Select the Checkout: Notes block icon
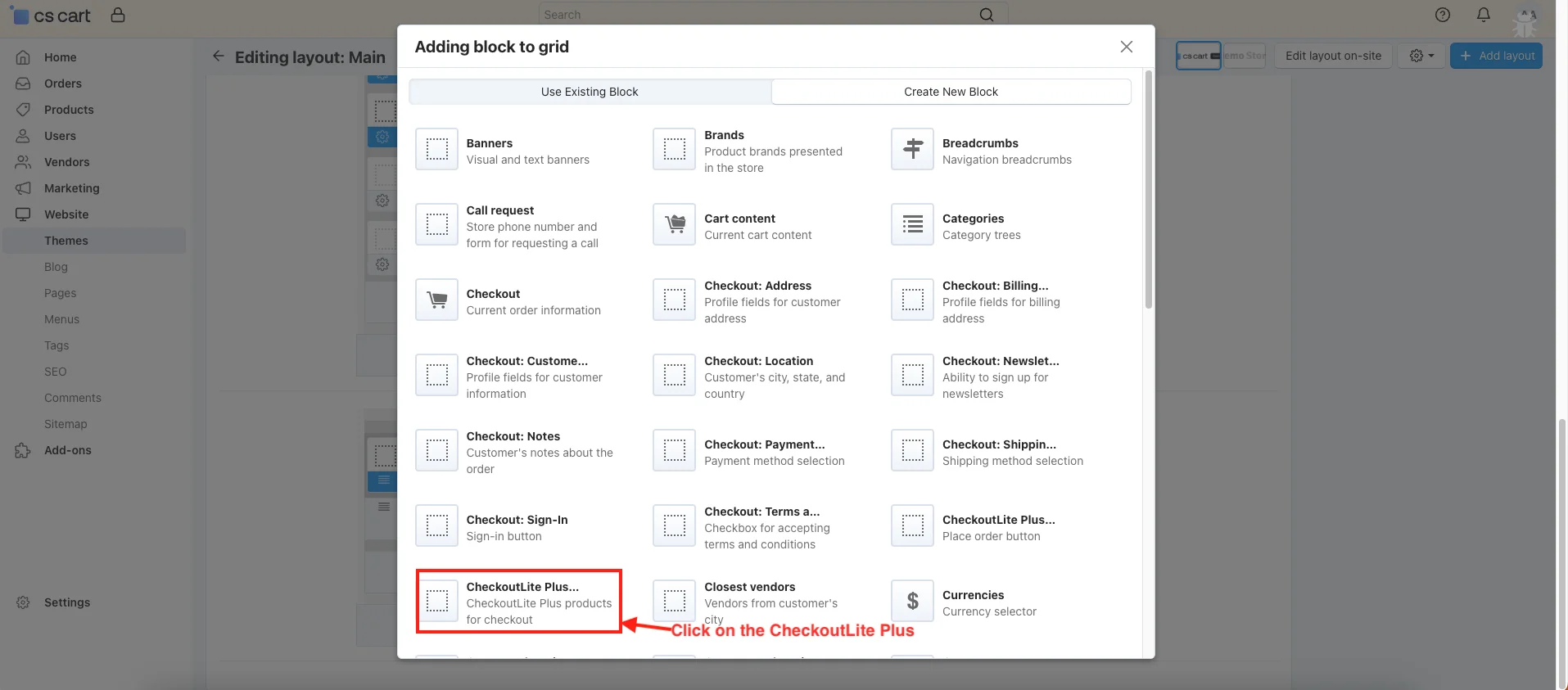This screenshot has height=690, width=1568. (436, 450)
